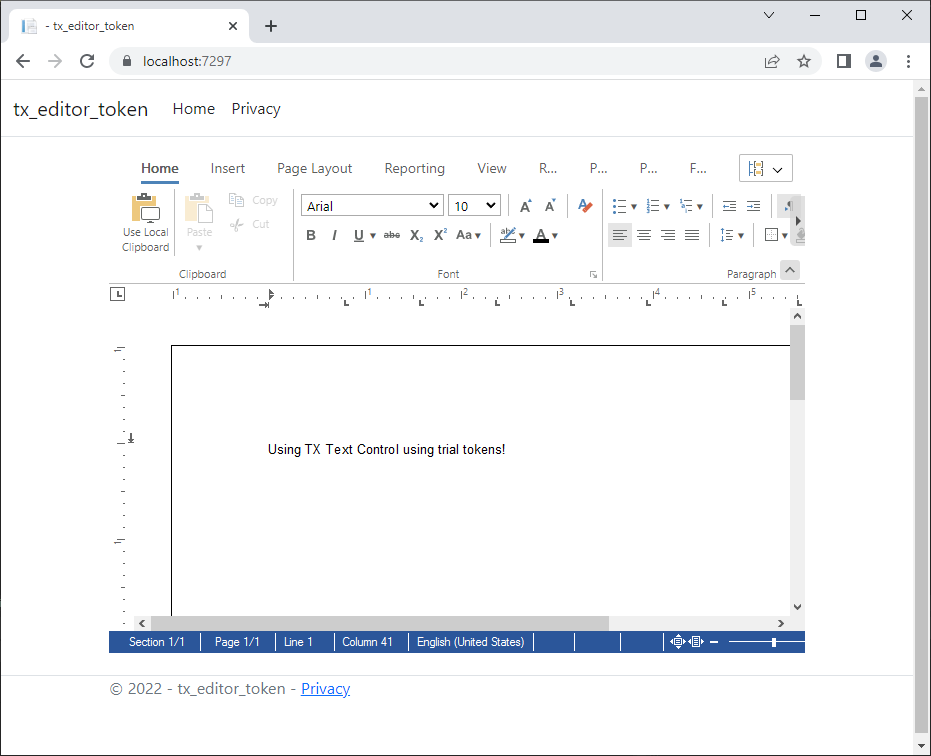
Task: Click the tab type selector at ruler corner
Action: [118, 294]
